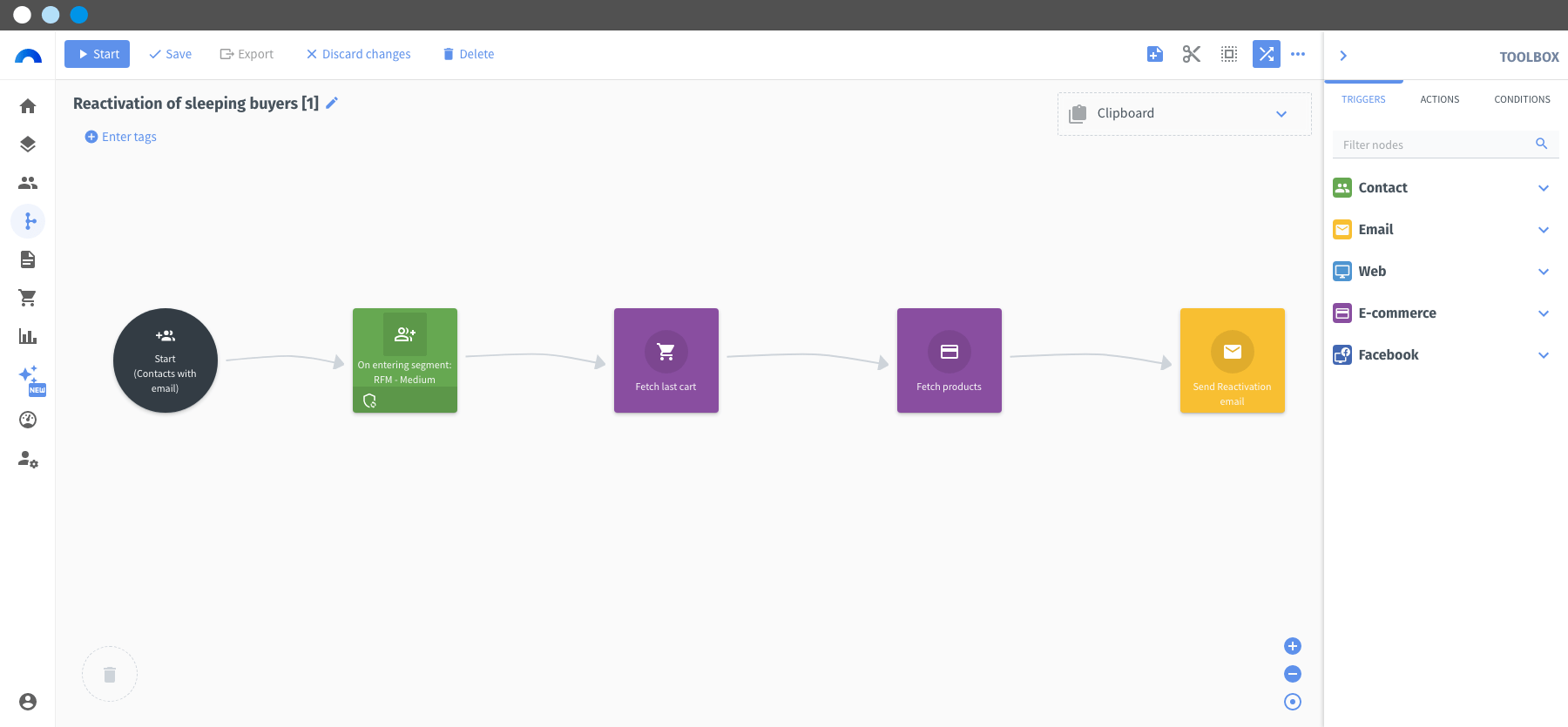Click the scissors cut icon in the toolbar
Image resolution: width=1568 pixels, height=727 pixels.
coord(1192,54)
